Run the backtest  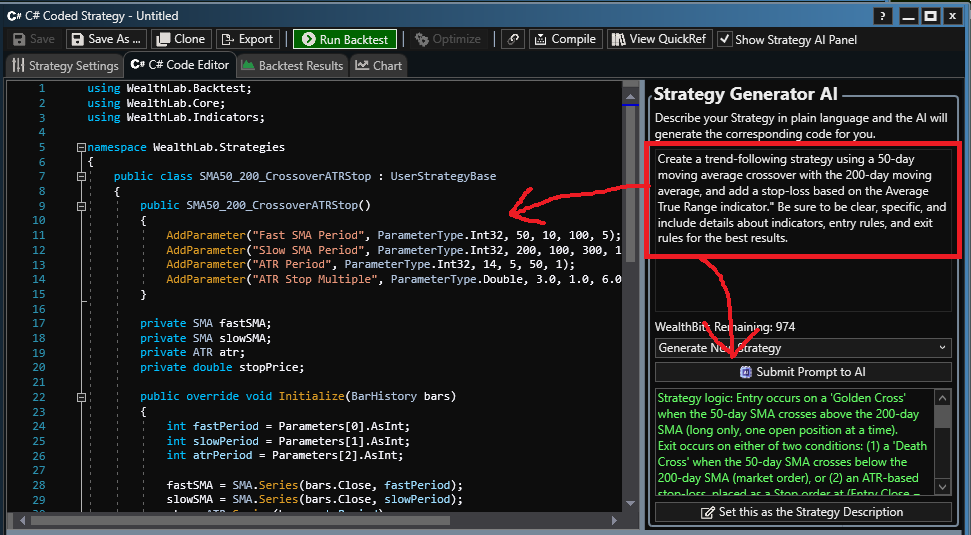click(345, 39)
